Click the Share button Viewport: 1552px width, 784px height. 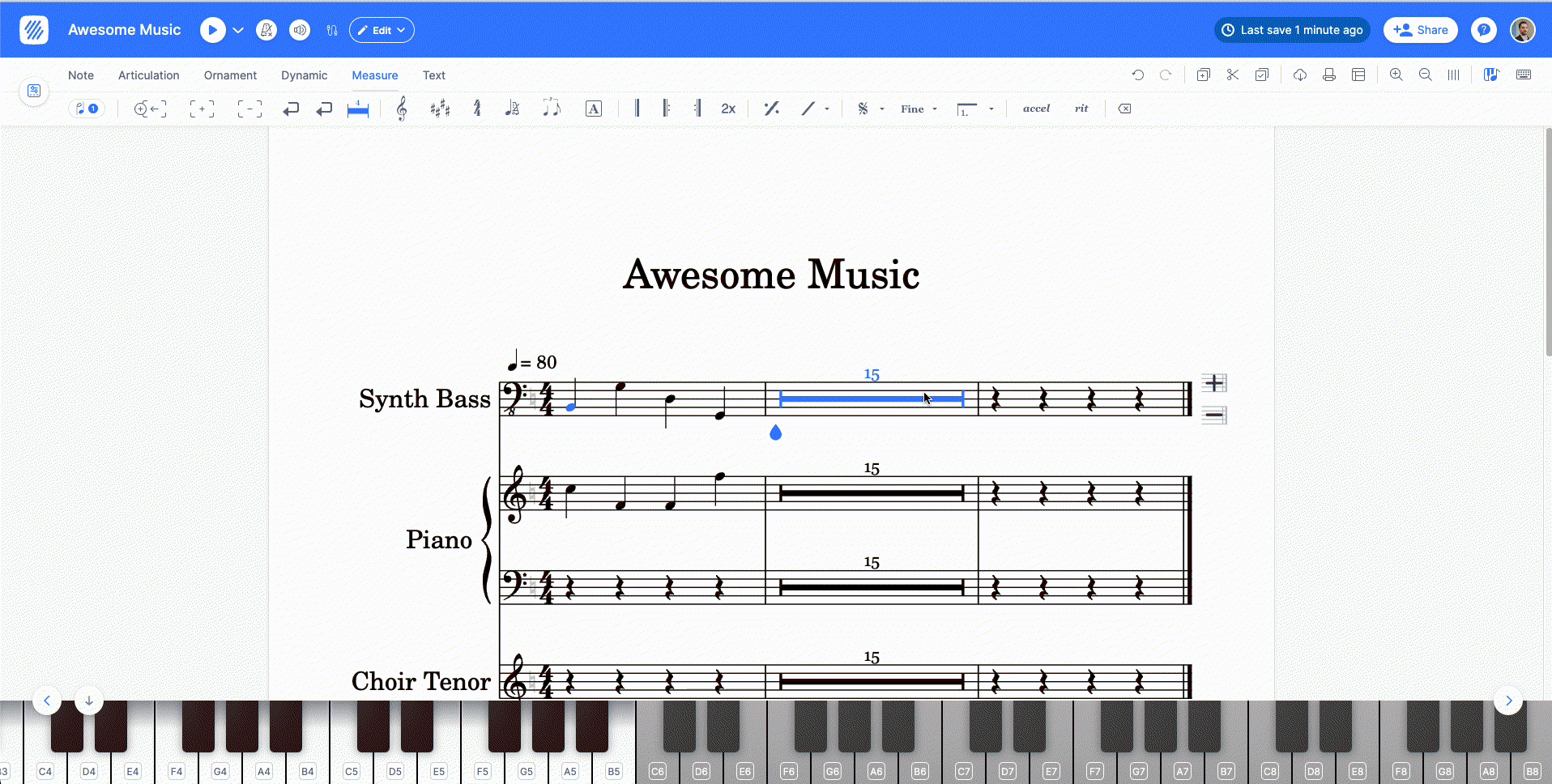tap(1420, 30)
